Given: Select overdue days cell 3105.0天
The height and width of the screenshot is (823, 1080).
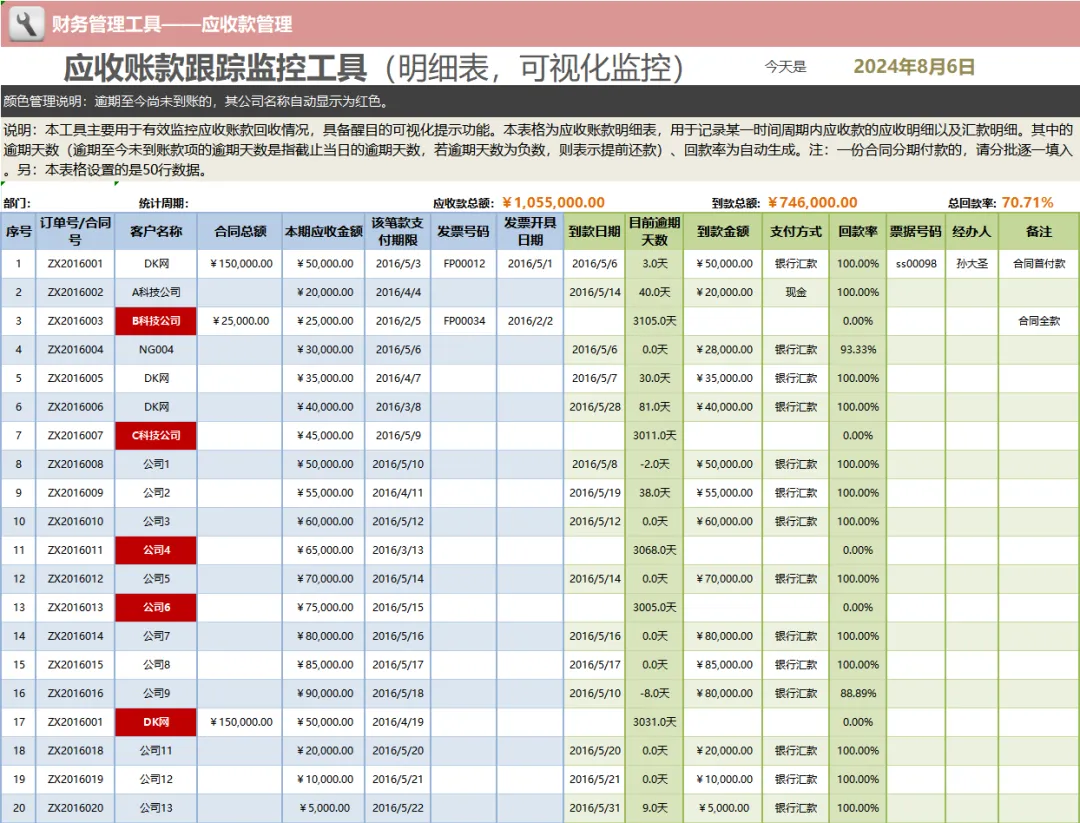Looking at the screenshot, I should pos(654,321).
